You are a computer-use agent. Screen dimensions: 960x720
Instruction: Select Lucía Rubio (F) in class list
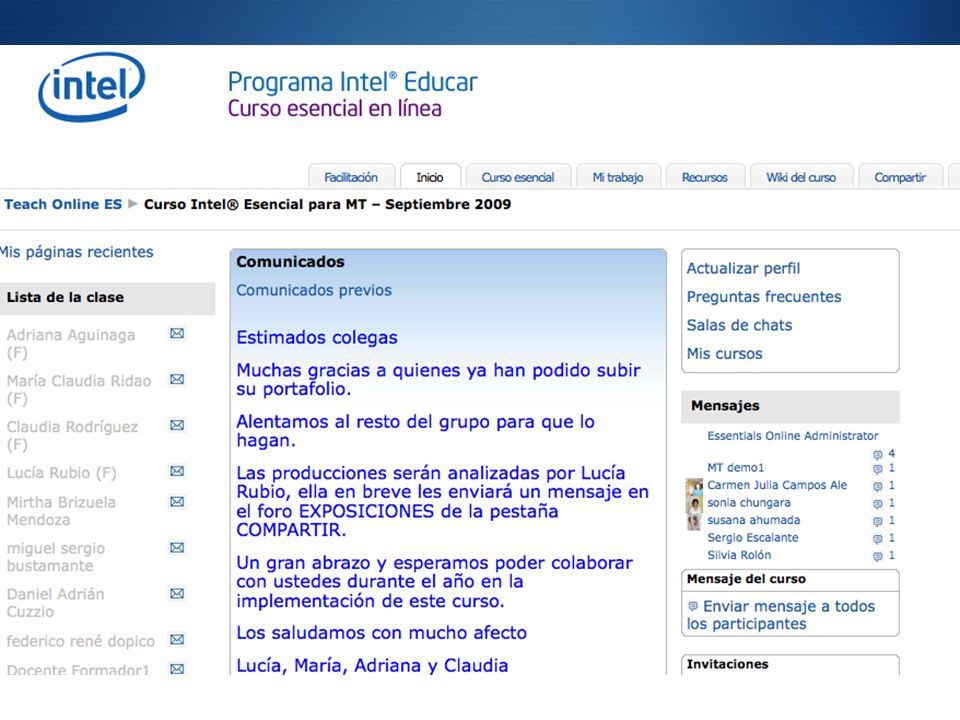(x=61, y=473)
